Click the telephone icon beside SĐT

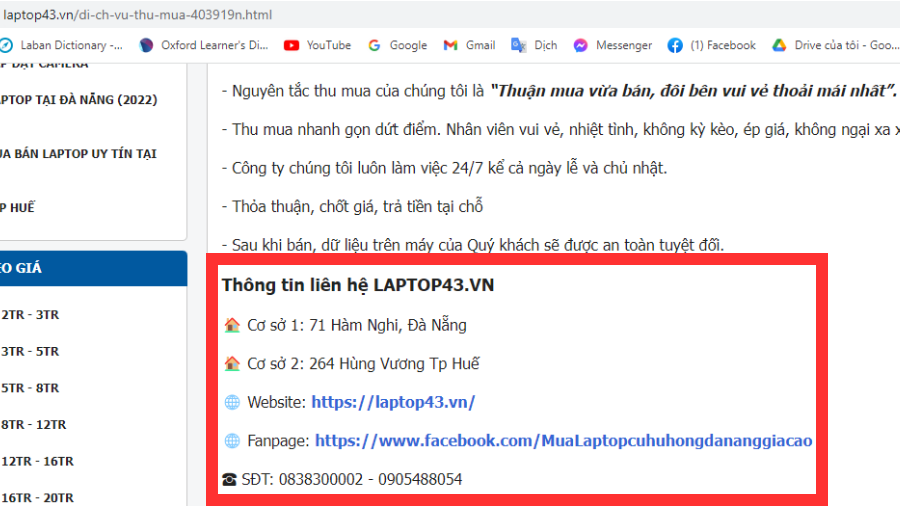tap(229, 479)
